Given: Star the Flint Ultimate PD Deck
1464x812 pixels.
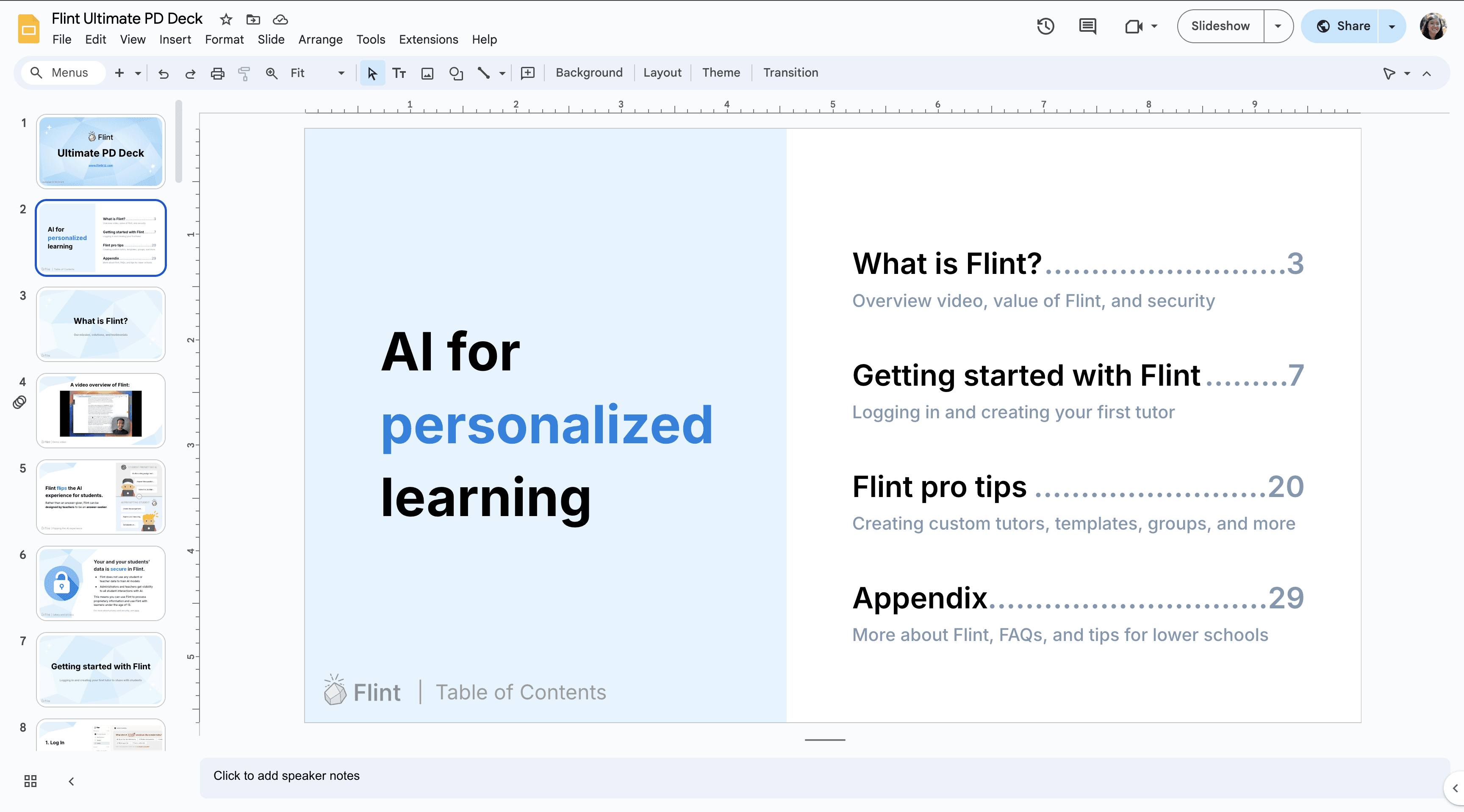Looking at the screenshot, I should coord(226,19).
